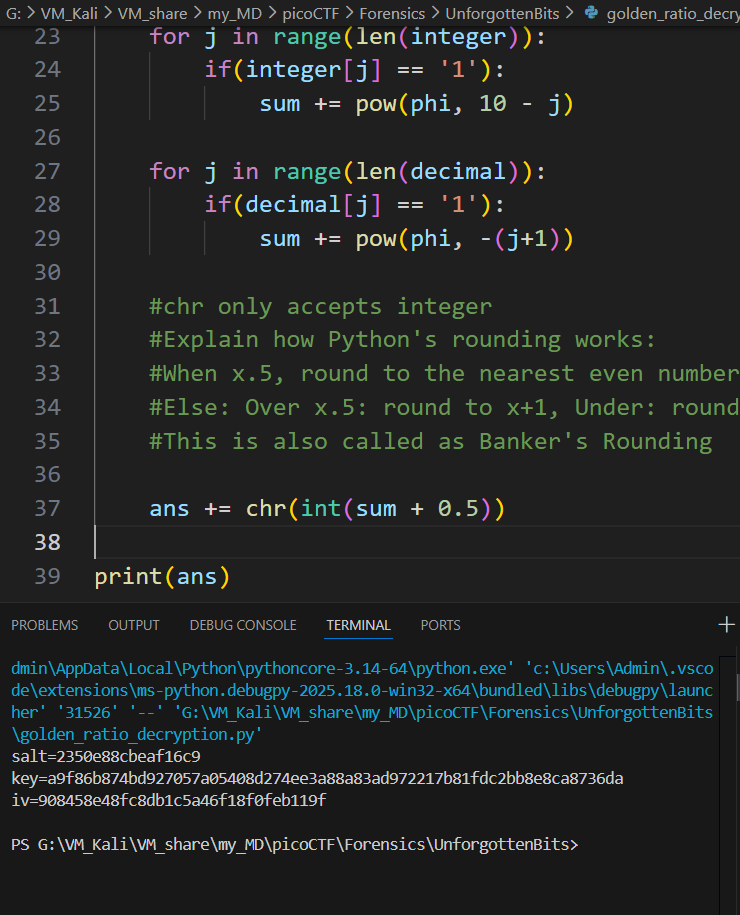This screenshot has height=915, width=740.
Task: Click the PowerShell prompt line in terminal
Action: [295, 844]
